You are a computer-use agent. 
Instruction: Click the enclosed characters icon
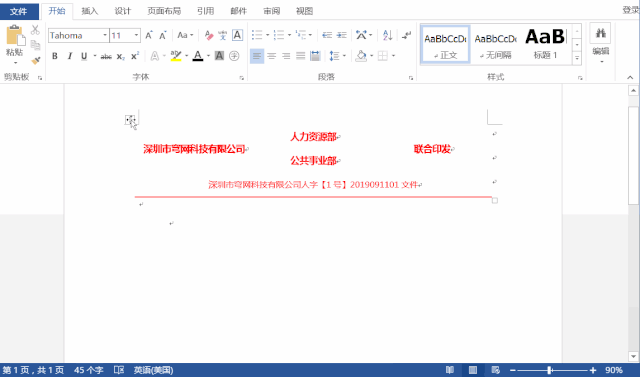click(x=234, y=56)
